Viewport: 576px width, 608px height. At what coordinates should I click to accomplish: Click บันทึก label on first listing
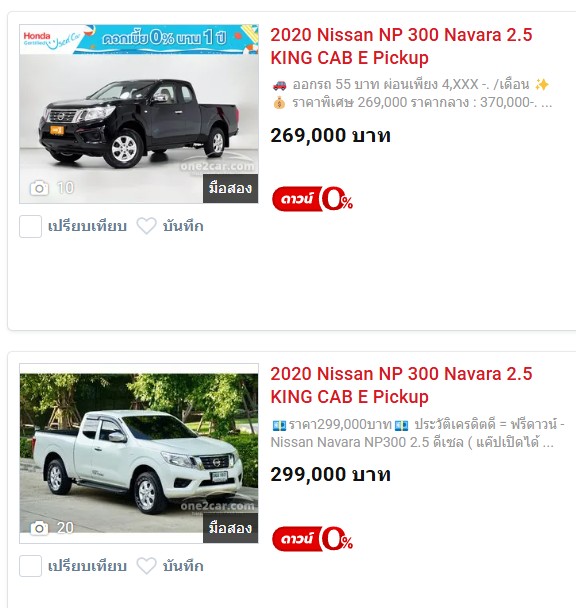[x=183, y=226]
